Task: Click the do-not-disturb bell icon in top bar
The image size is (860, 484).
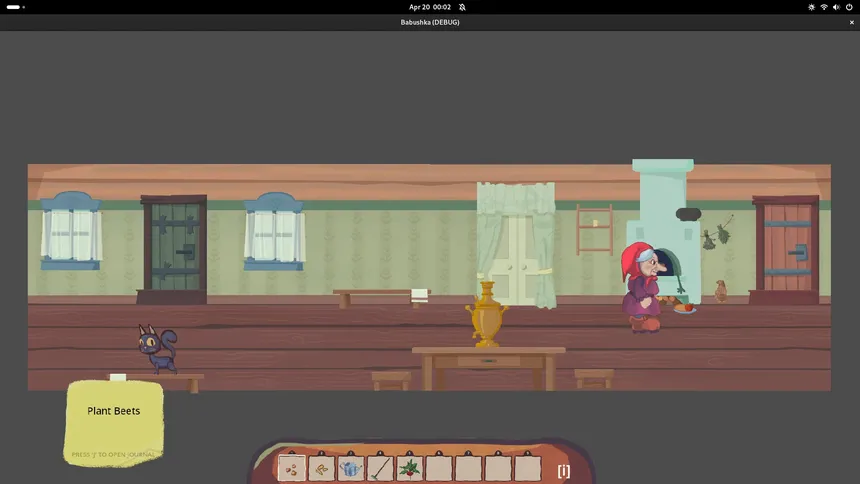Action: click(465, 7)
